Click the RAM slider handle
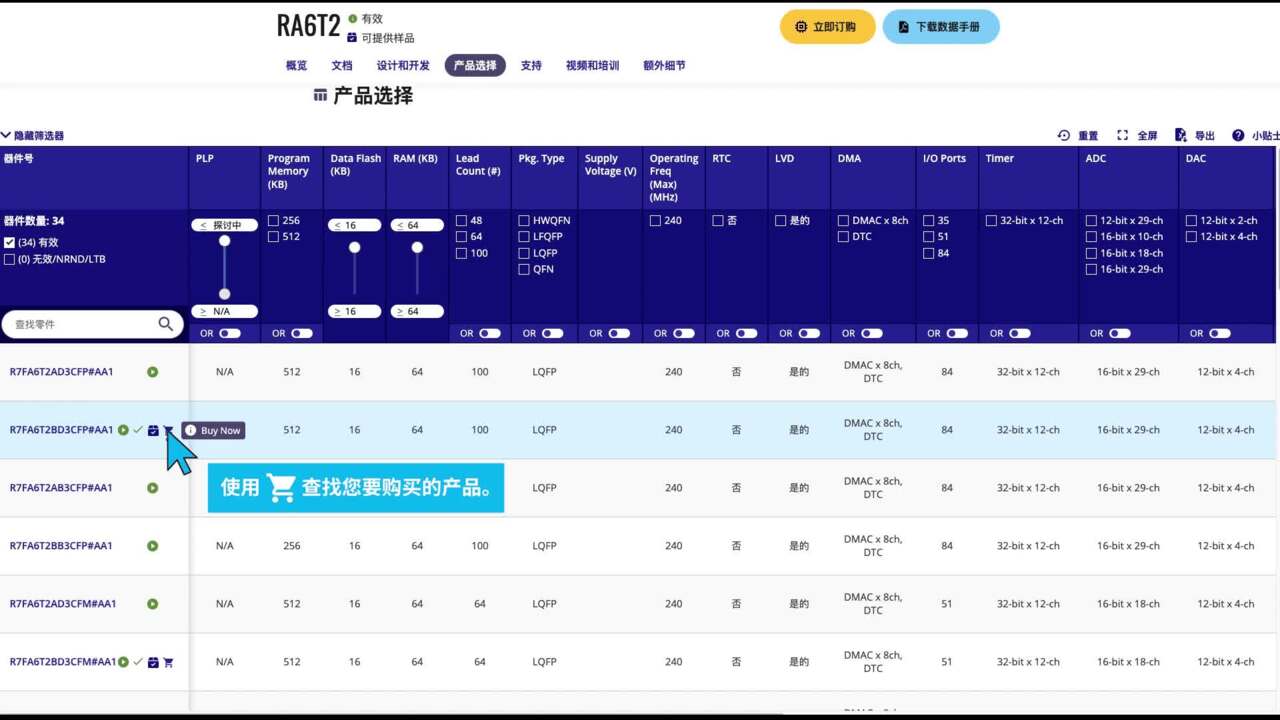 click(417, 247)
